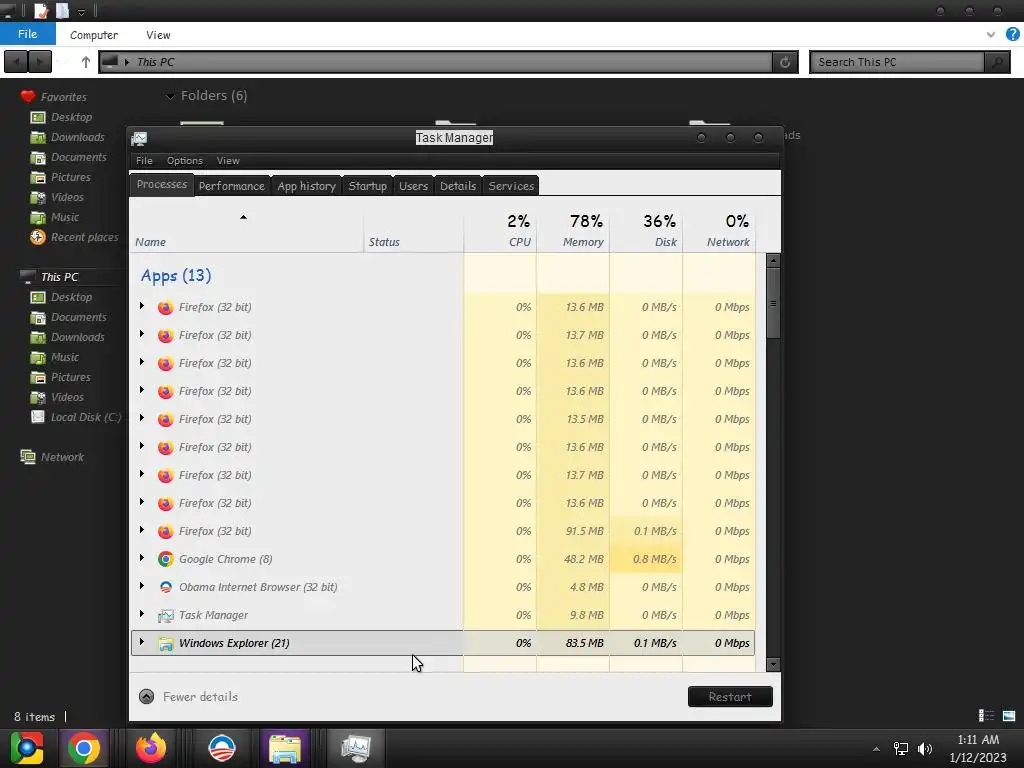The image size is (1024, 768).
Task: Go to the Startup tab
Action: click(x=368, y=186)
